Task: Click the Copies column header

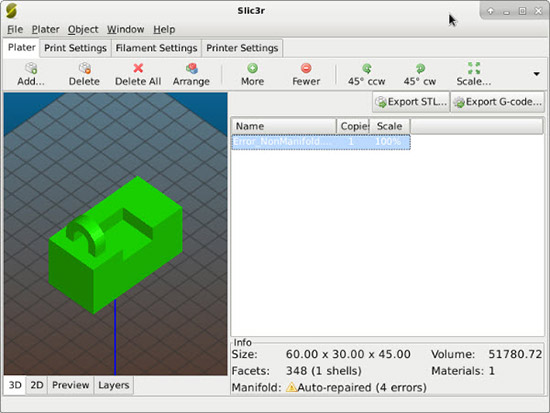Action: pos(353,126)
